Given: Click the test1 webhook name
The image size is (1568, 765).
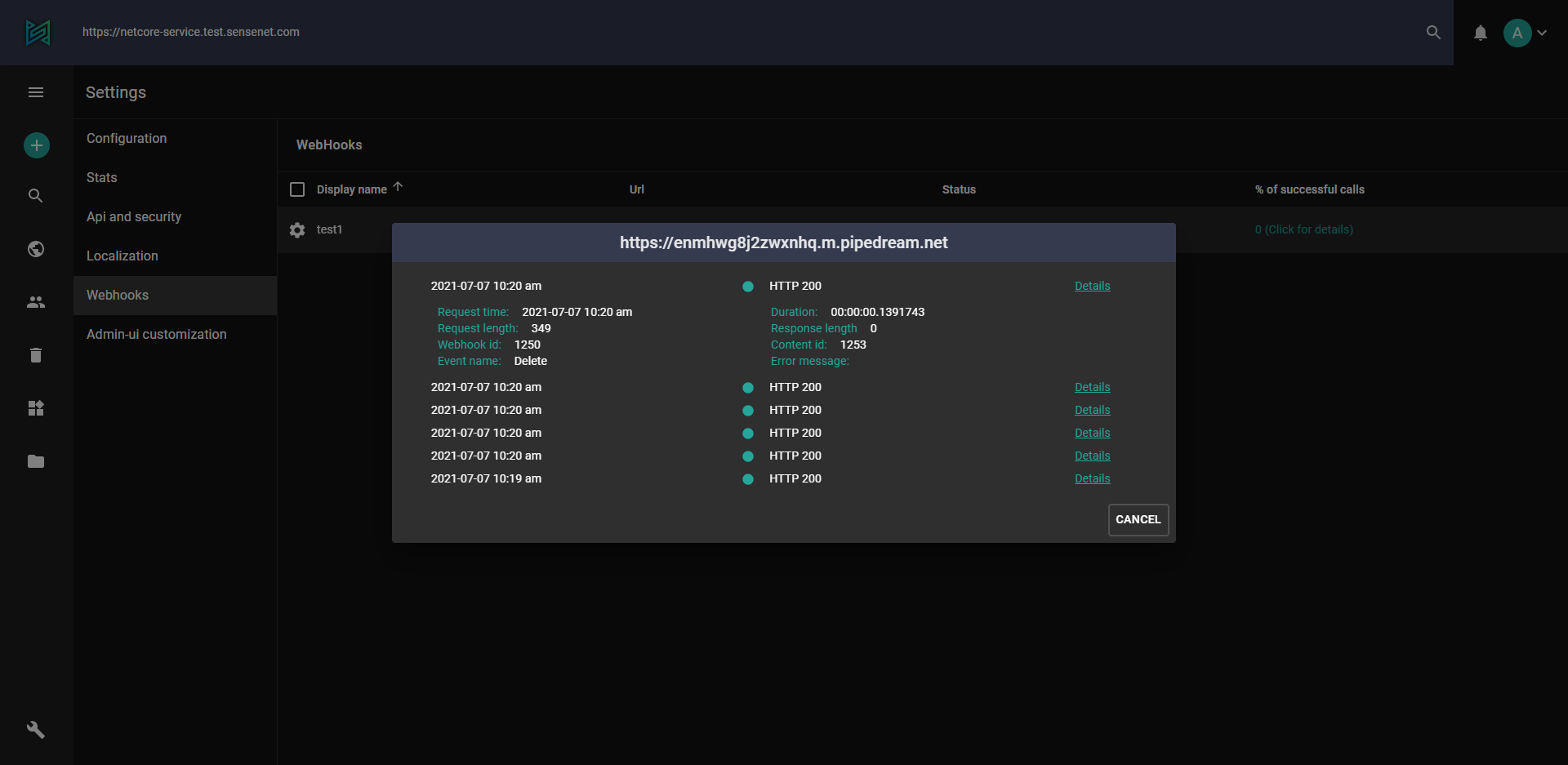Looking at the screenshot, I should [x=329, y=229].
